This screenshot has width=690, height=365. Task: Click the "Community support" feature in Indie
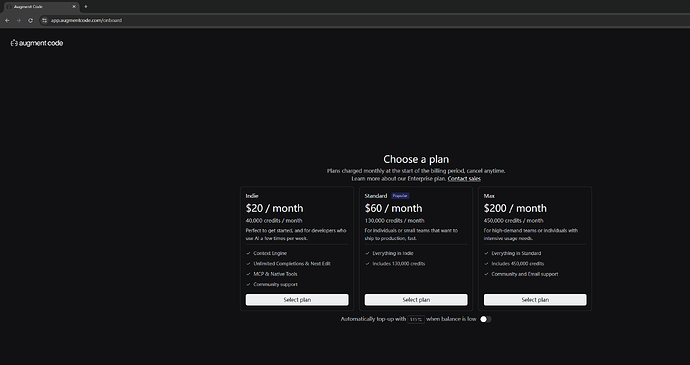[275, 284]
